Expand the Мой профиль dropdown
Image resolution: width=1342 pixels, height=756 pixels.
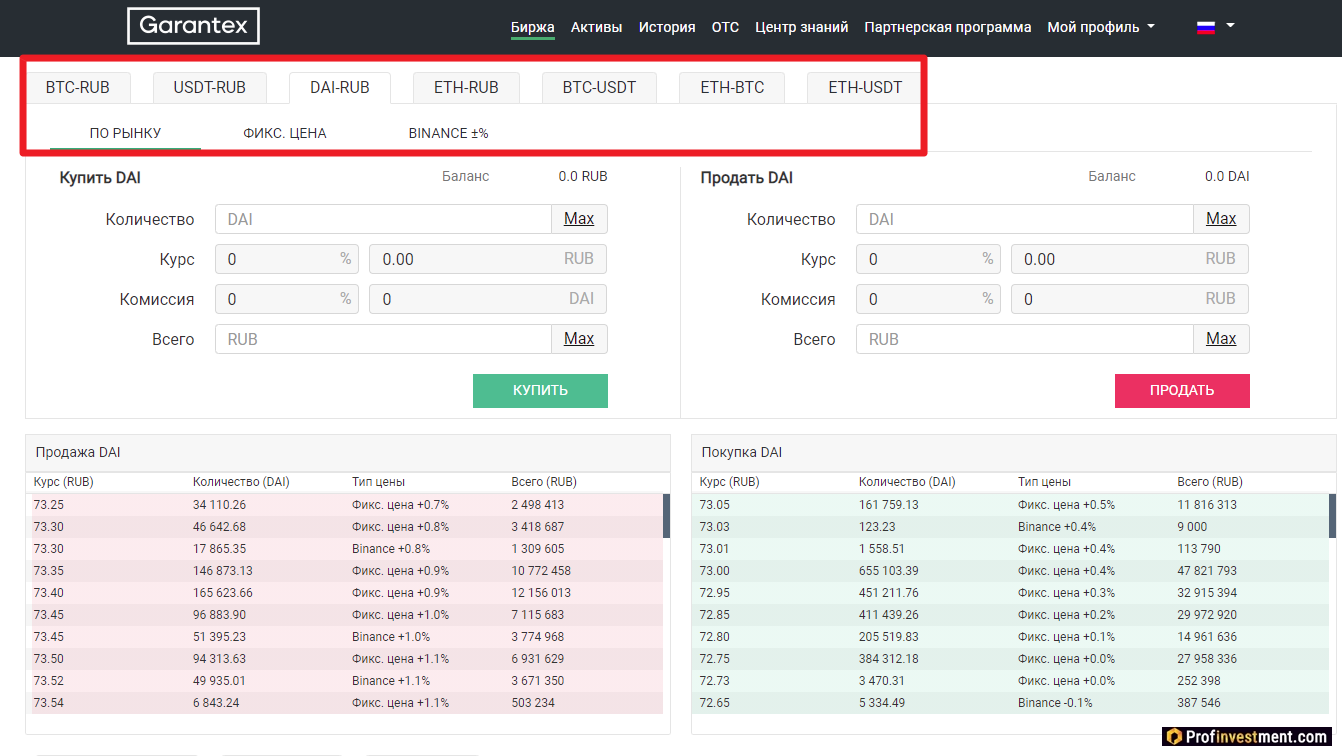click(1101, 27)
